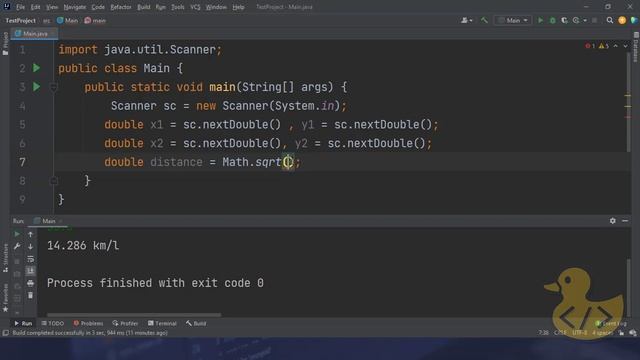
Task: Open the Structure tool window sidebar button
Action: (x=5, y=258)
